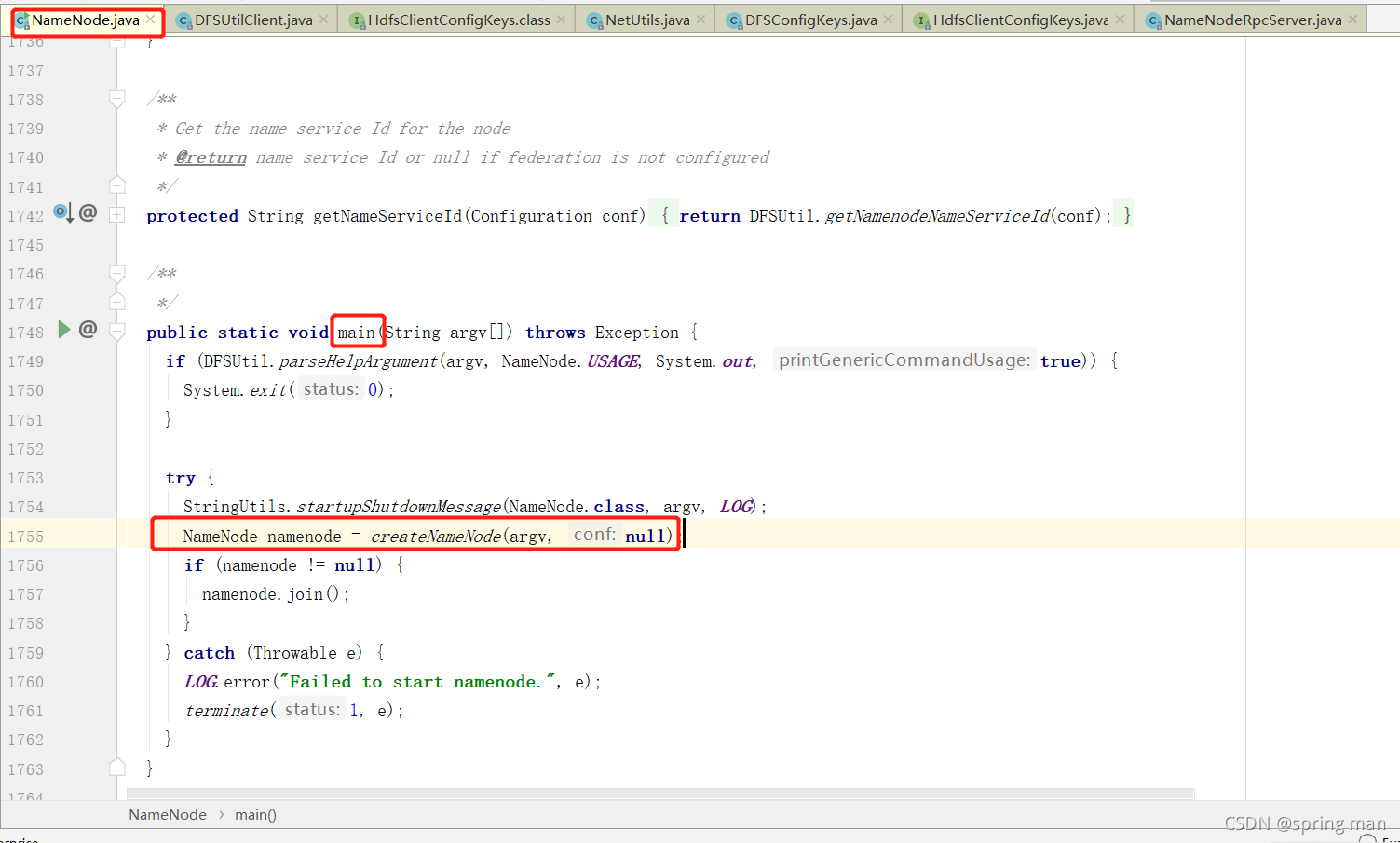Click the C class icon on the NetUtils.java tab
This screenshot has height=843, width=1400.
[x=594, y=20]
